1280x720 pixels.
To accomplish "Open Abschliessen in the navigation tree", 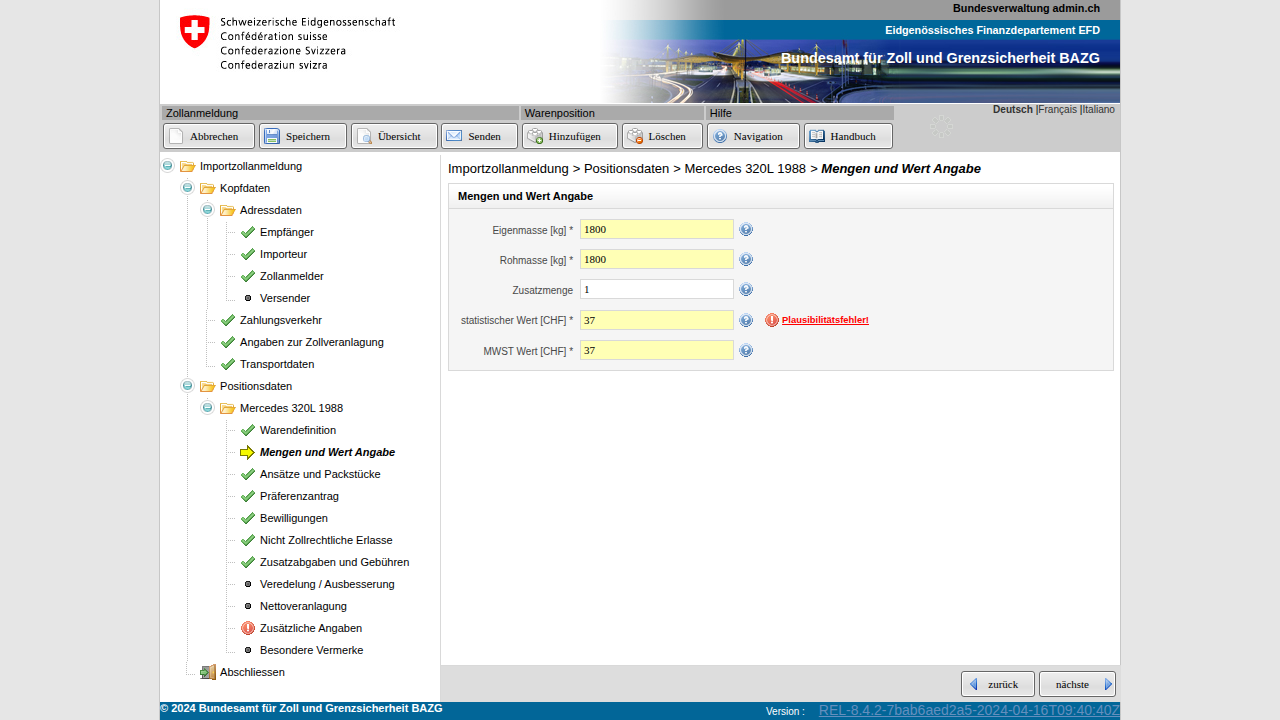I will coord(252,672).
